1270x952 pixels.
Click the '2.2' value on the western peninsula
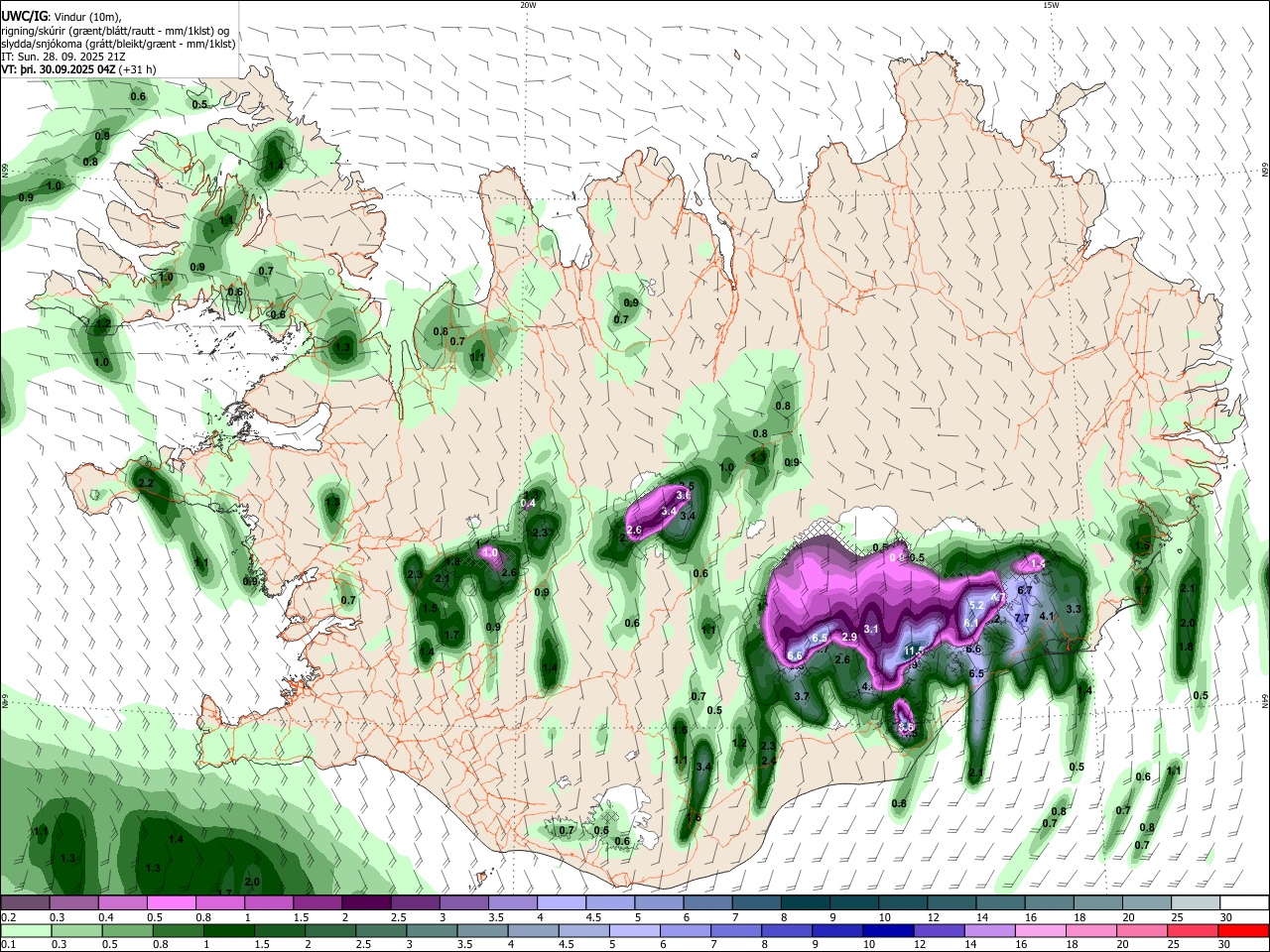(x=146, y=483)
